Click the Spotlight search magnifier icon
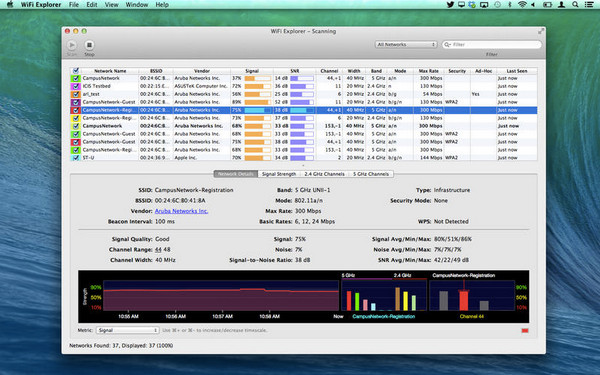This screenshot has height=375, width=600. pyautogui.click(x=575, y=5)
